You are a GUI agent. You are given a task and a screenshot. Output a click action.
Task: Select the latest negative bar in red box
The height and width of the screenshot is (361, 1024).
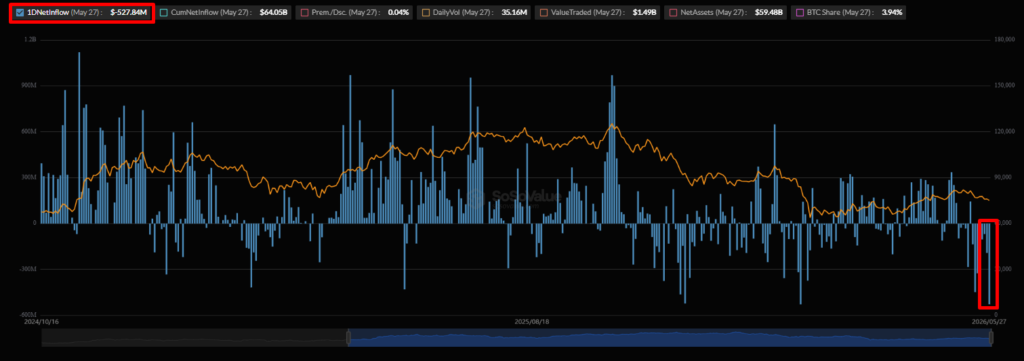click(x=989, y=264)
